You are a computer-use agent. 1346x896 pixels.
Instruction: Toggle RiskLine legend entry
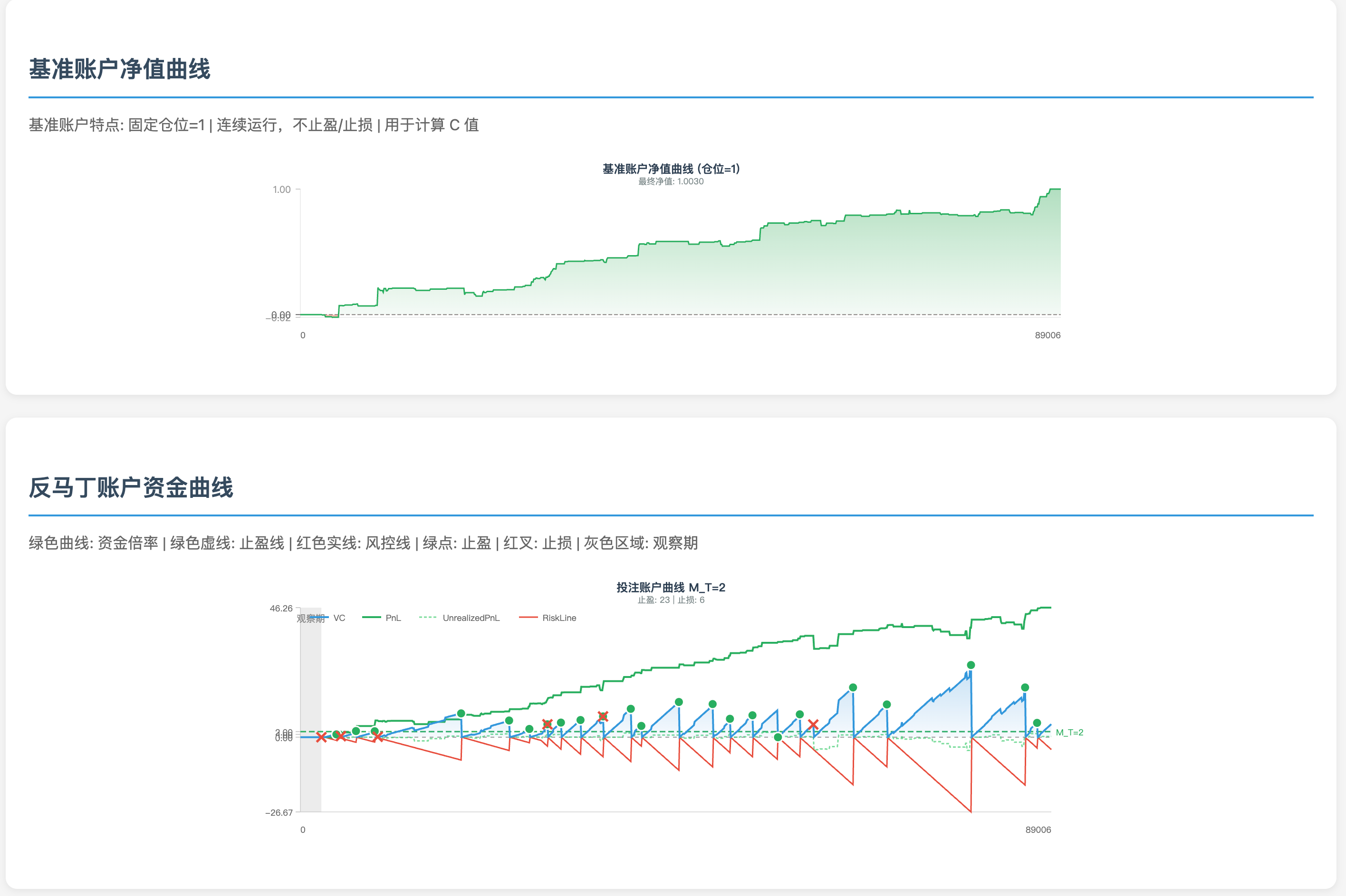point(558,618)
